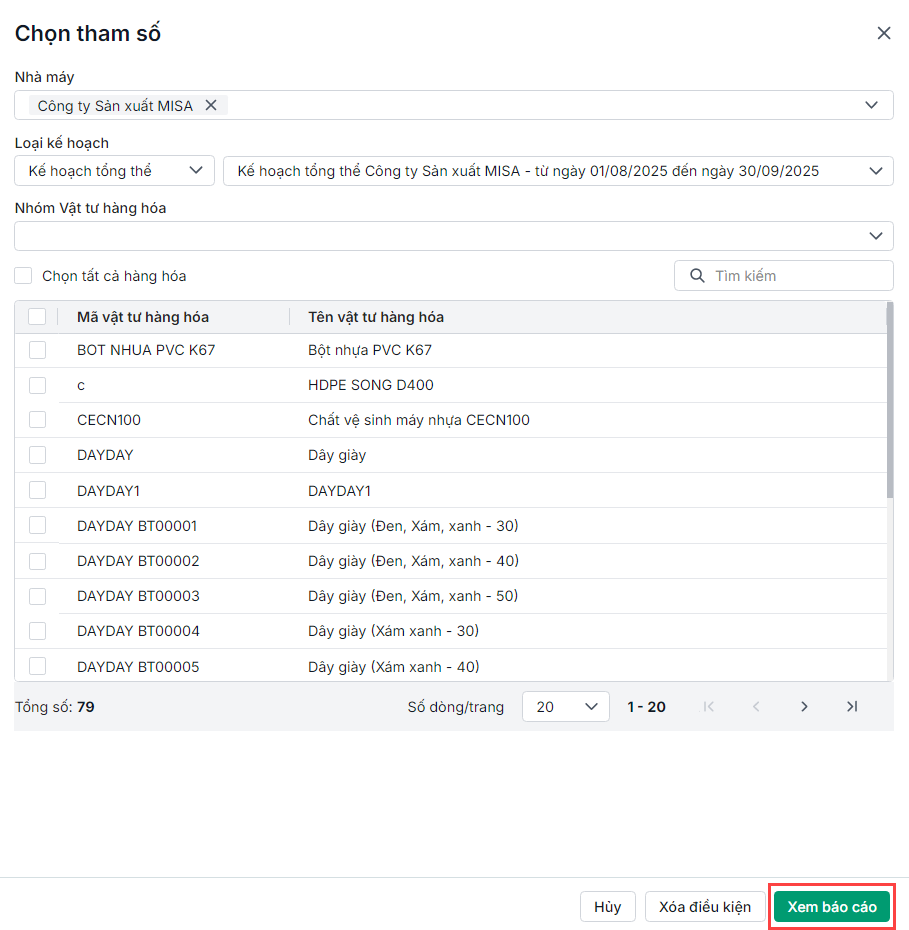Click the first page navigation arrow

click(x=709, y=707)
